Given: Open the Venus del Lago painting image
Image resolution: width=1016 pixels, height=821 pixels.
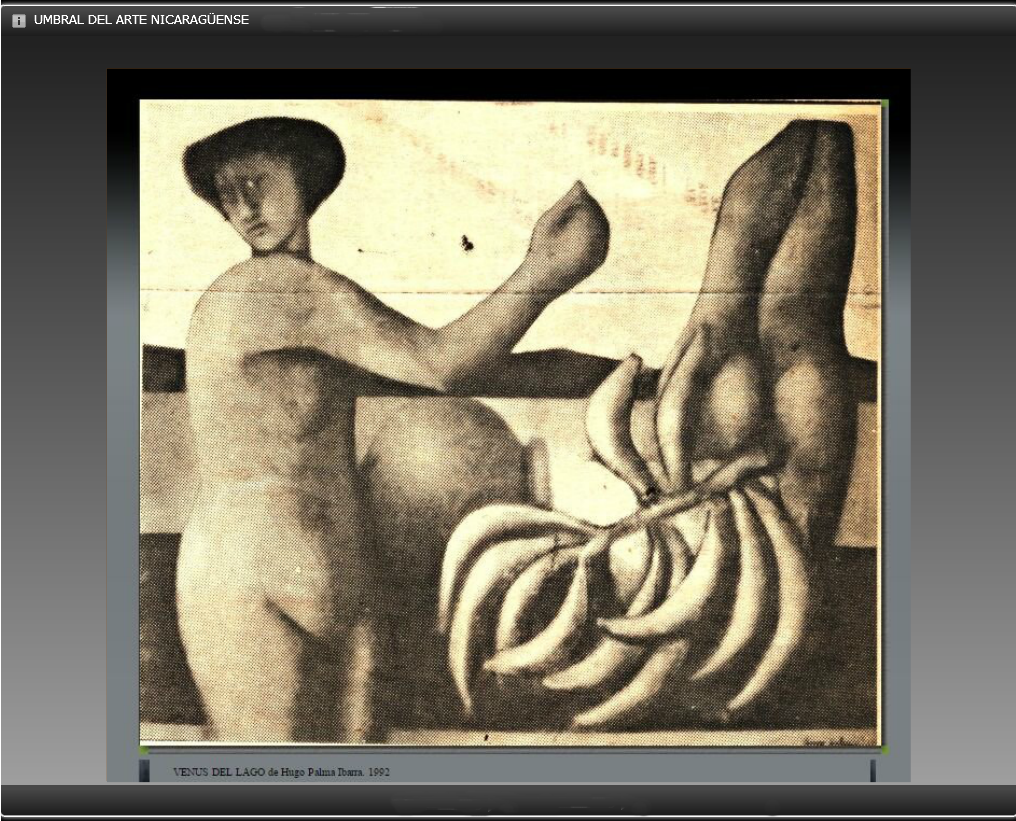Looking at the screenshot, I should pyautogui.click(x=511, y=424).
